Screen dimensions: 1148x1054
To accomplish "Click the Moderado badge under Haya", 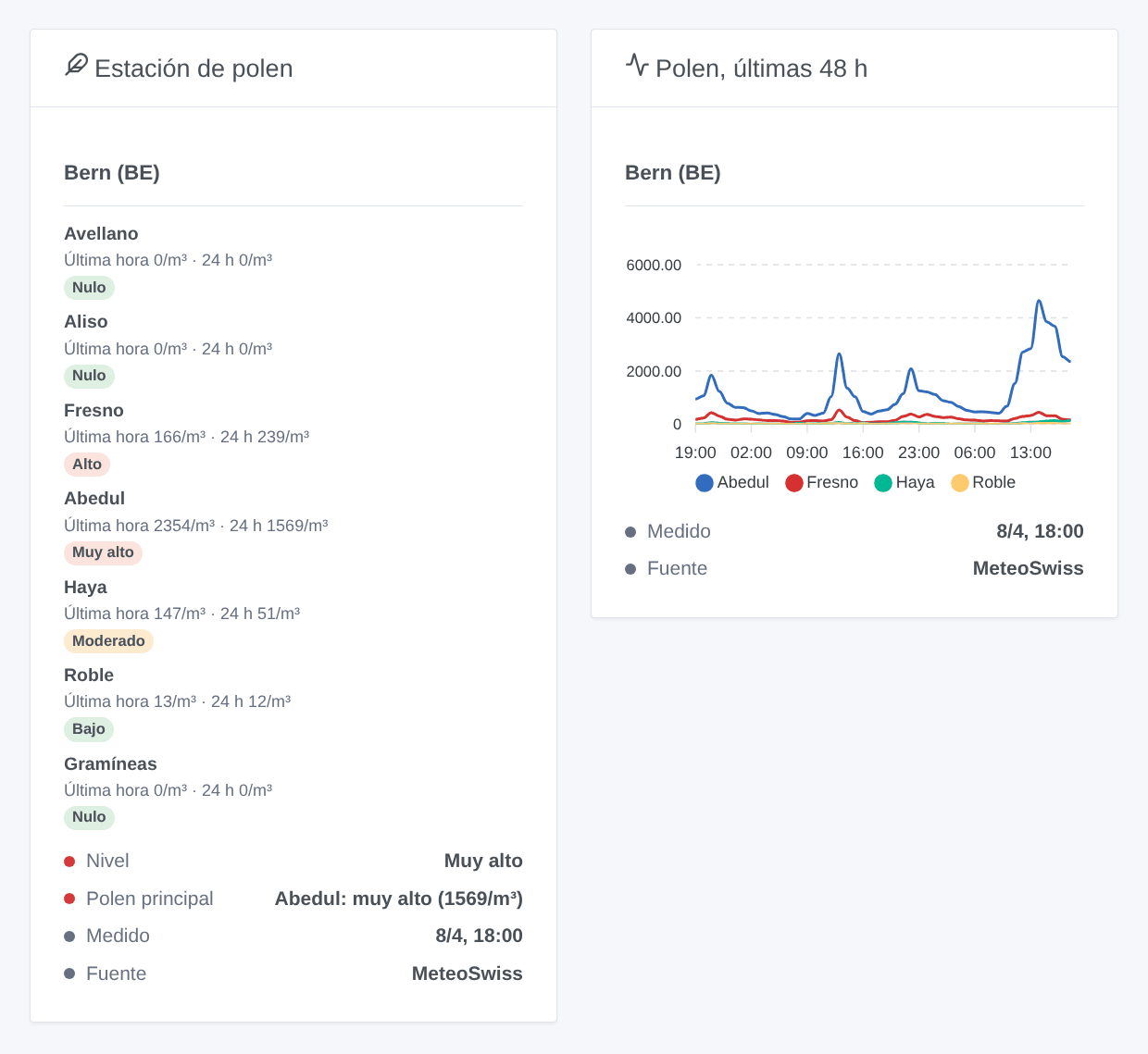I will tap(108, 641).
